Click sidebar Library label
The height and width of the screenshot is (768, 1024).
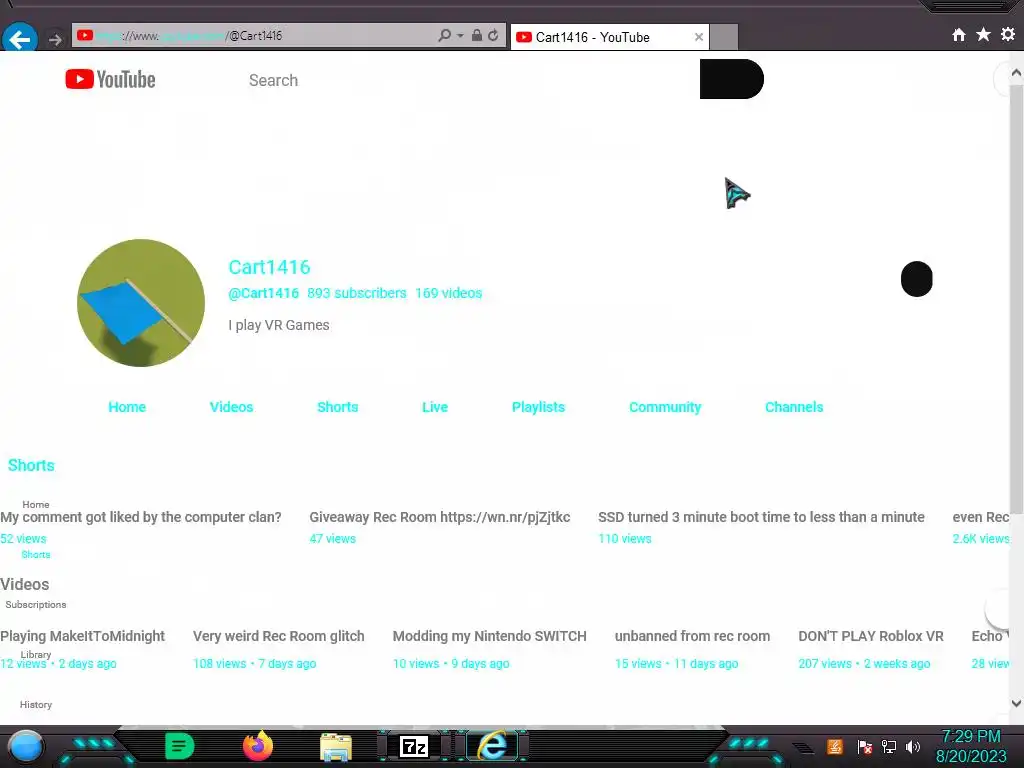(36, 654)
